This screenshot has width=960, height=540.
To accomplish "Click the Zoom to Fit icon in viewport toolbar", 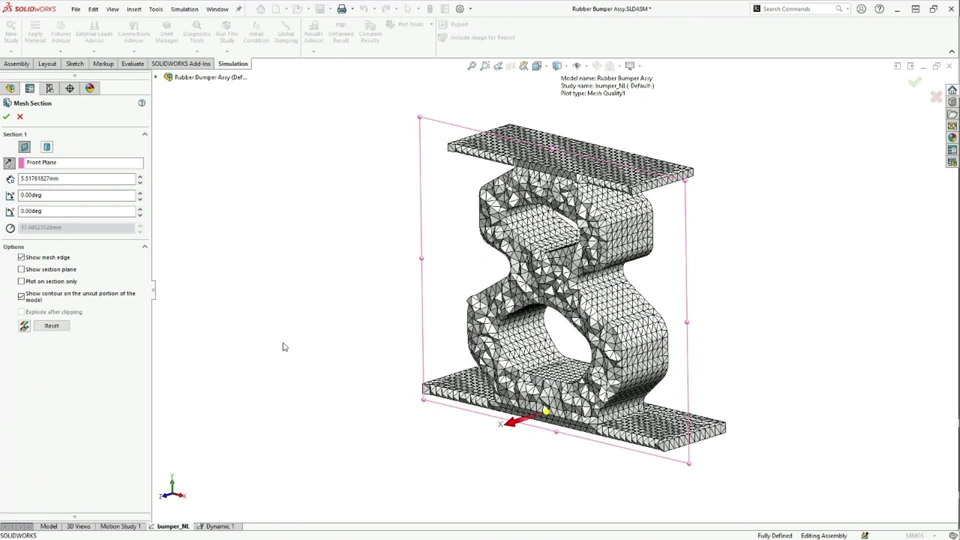I will (471, 66).
